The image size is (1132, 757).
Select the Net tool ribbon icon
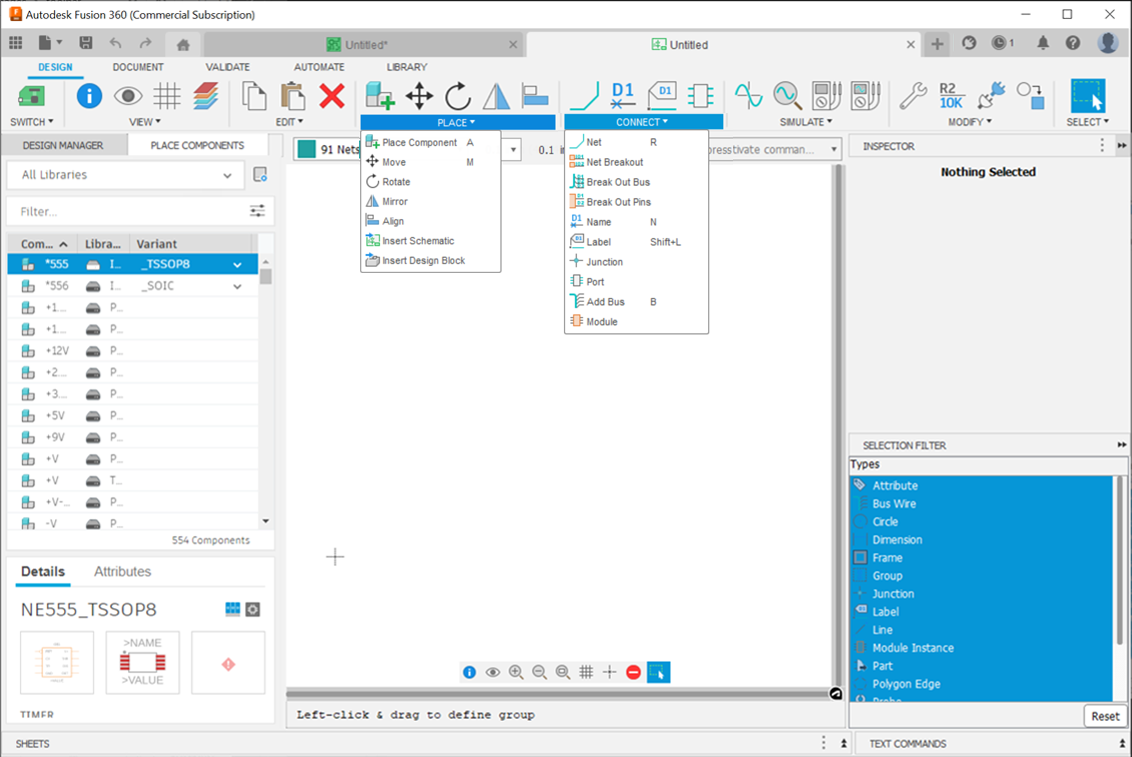pyautogui.click(x=584, y=96)
